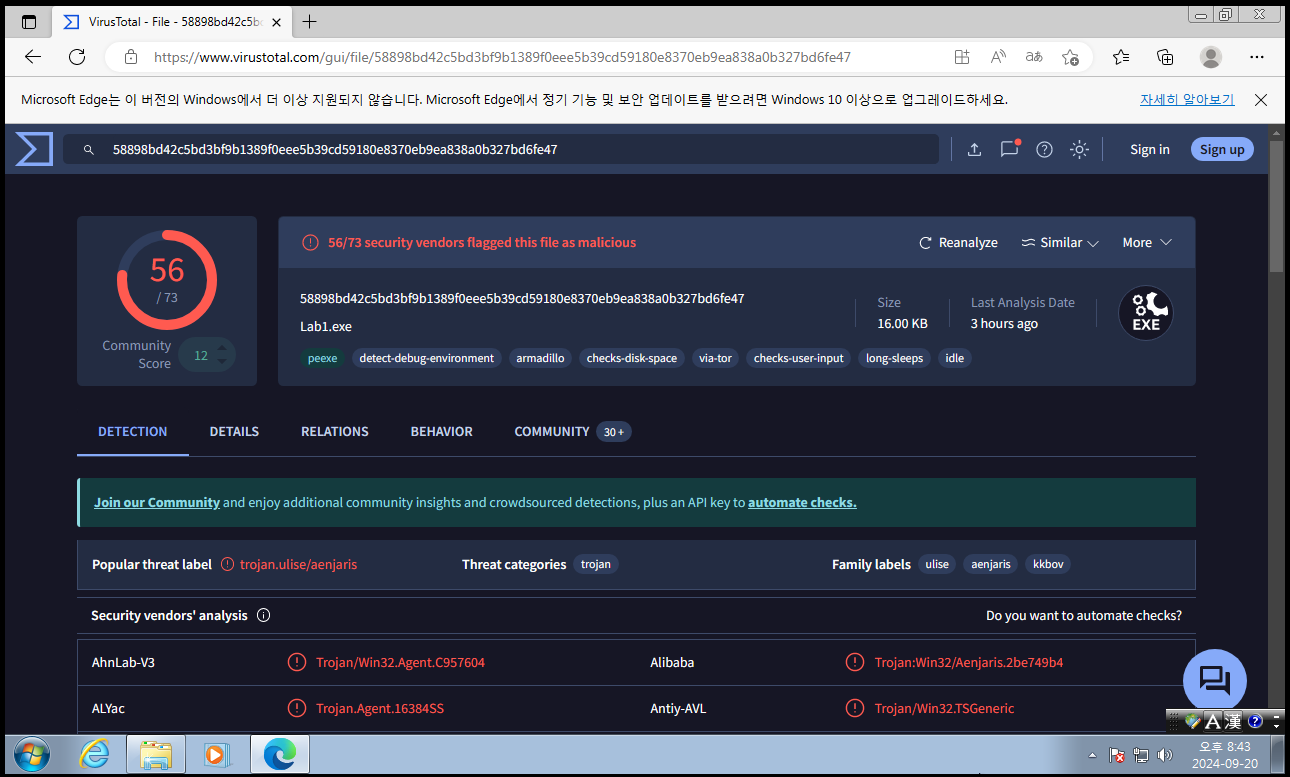Image resolution: width=1290 pixels, height=777 pixels.
Task: Click the EXE file type icon
Action: pyautogui.click(x=1146, y=312)
